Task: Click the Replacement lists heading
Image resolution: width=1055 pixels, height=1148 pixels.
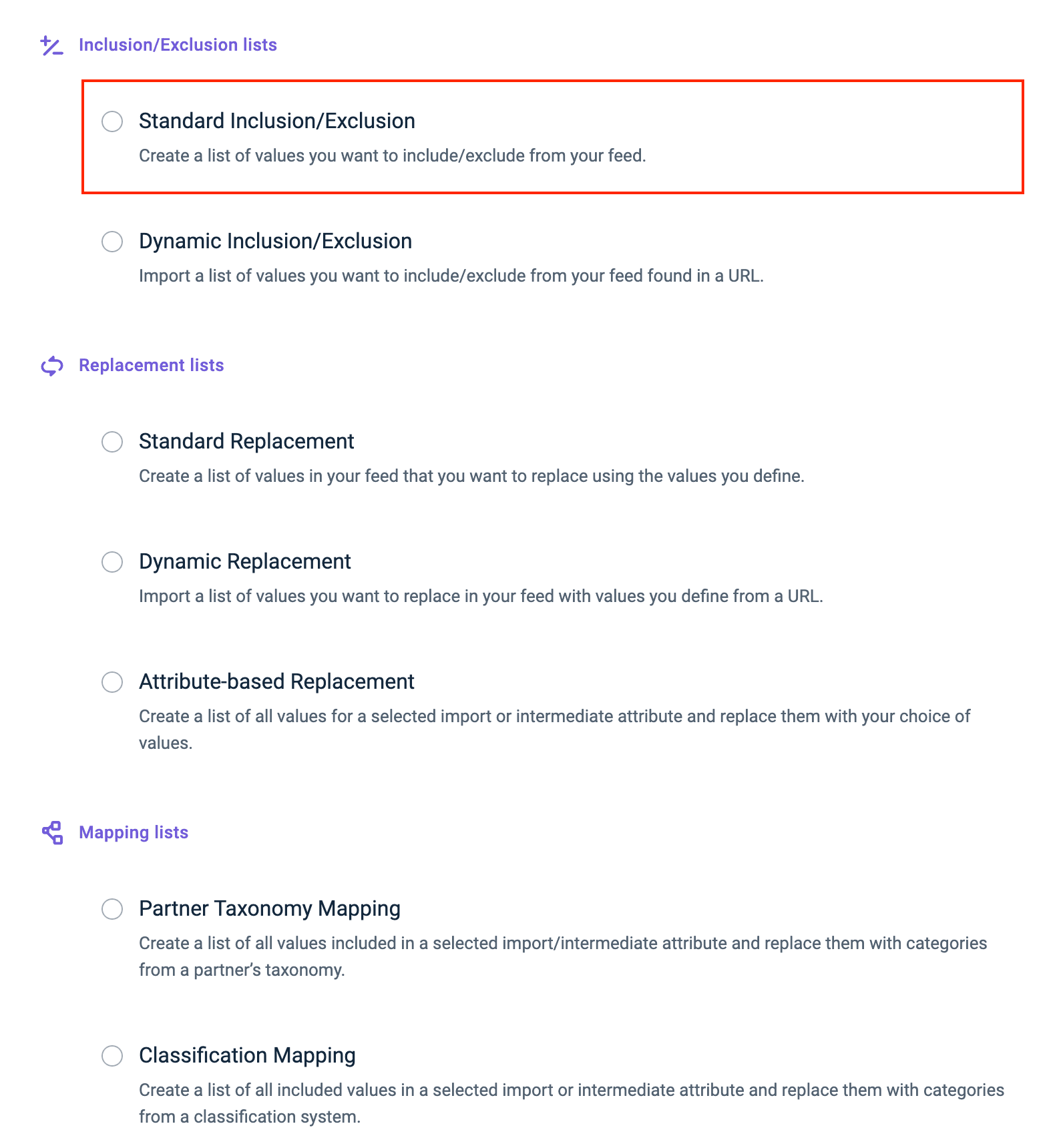Action: (151, 365)
